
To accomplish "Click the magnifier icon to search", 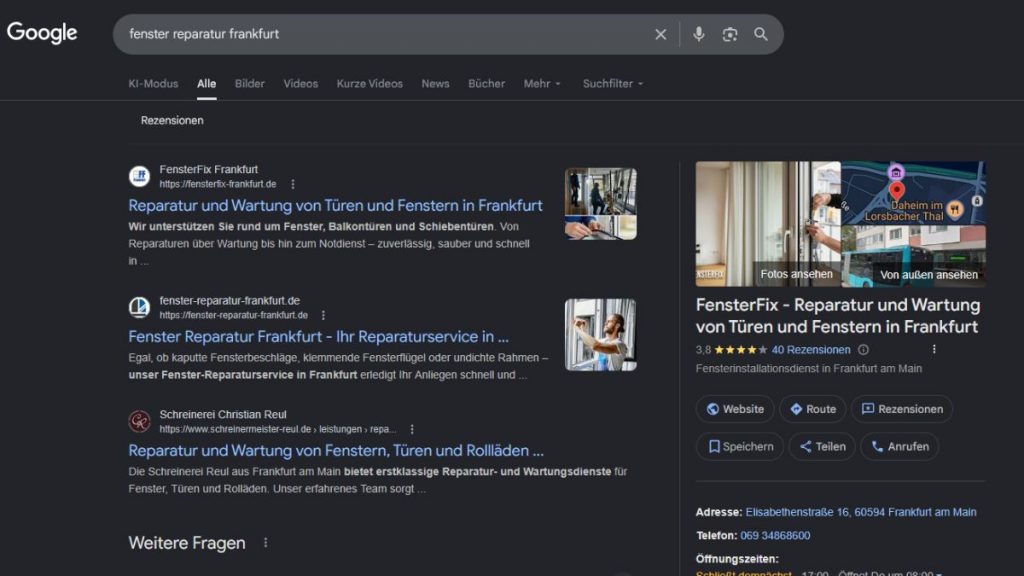I will 761,33.
